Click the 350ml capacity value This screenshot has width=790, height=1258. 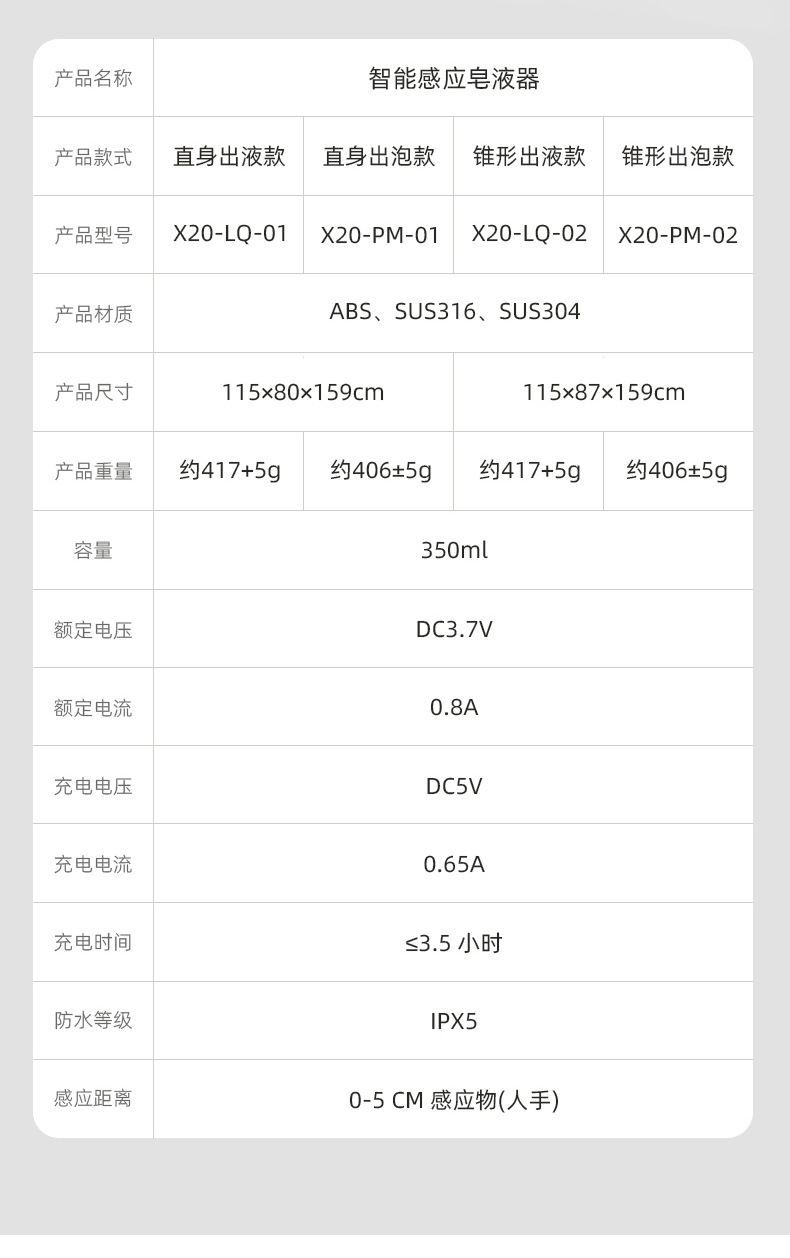(454, 550)
